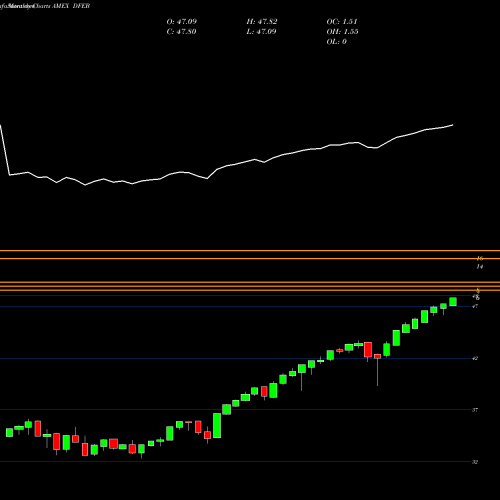This screenshot has width=500, height=500.
Task: Click the OH: 1.55 reading
Action: [342, 32]
